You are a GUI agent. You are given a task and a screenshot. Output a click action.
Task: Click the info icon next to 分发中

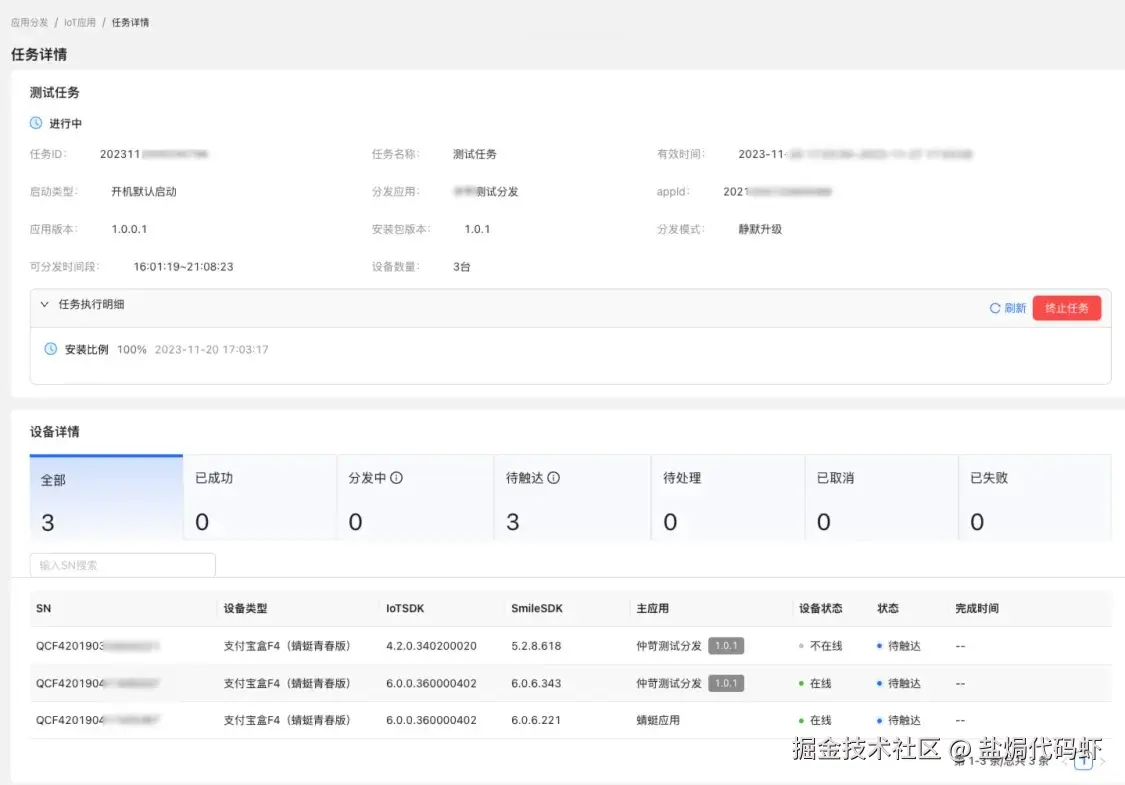tap(396, 478)
